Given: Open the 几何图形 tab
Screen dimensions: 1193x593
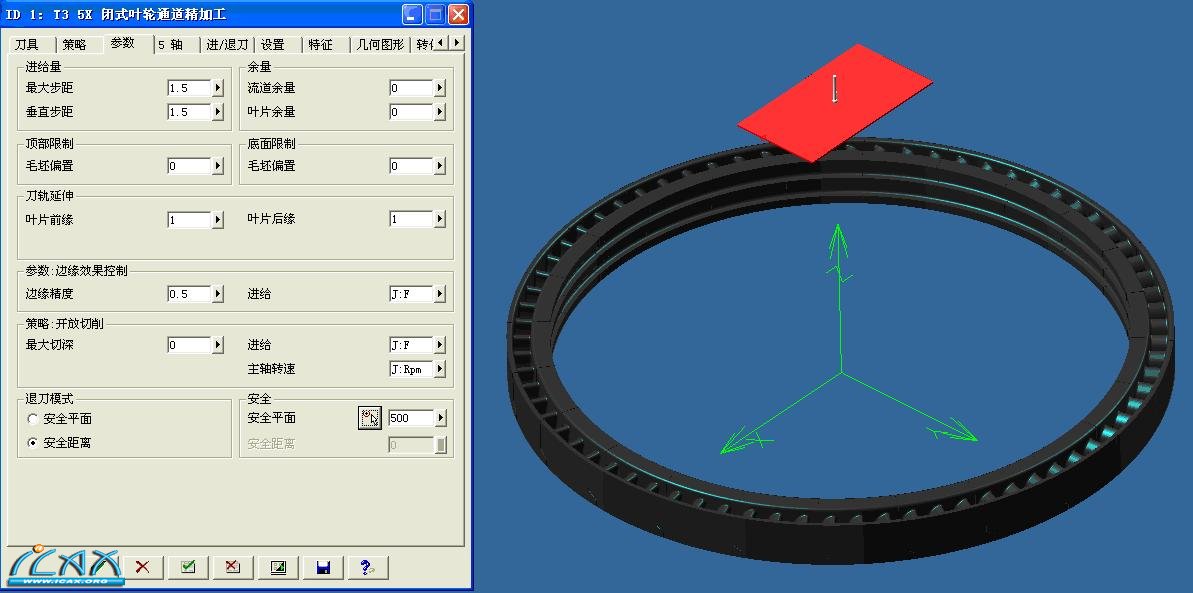Looking at the screenshot, I should tap(380, 45).
